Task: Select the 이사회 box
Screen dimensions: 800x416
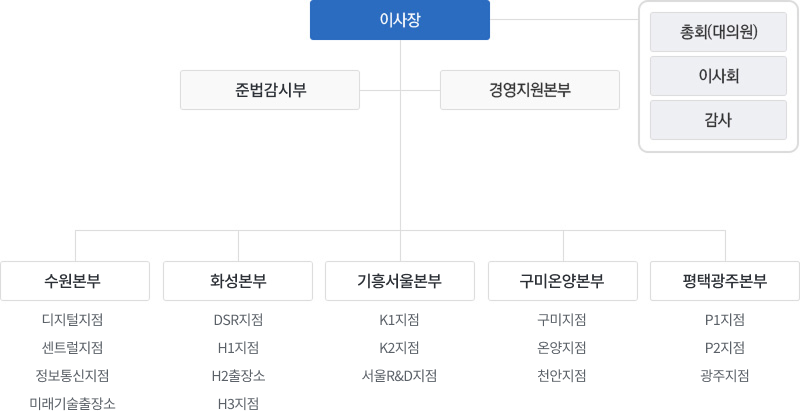Action: (x=718, y=75)
